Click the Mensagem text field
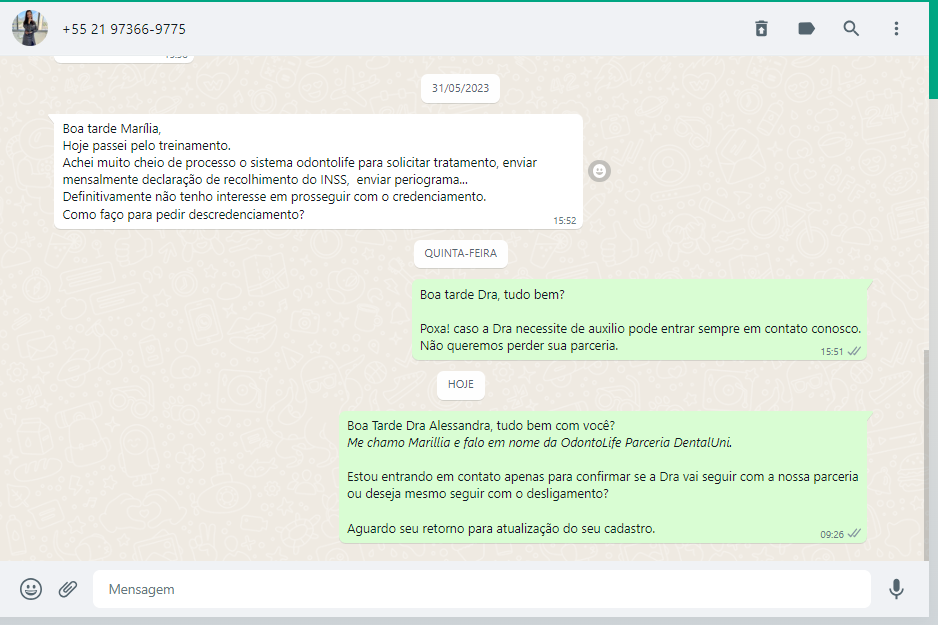938x625 pixels. pyautogui.click(x=481, y=589)
